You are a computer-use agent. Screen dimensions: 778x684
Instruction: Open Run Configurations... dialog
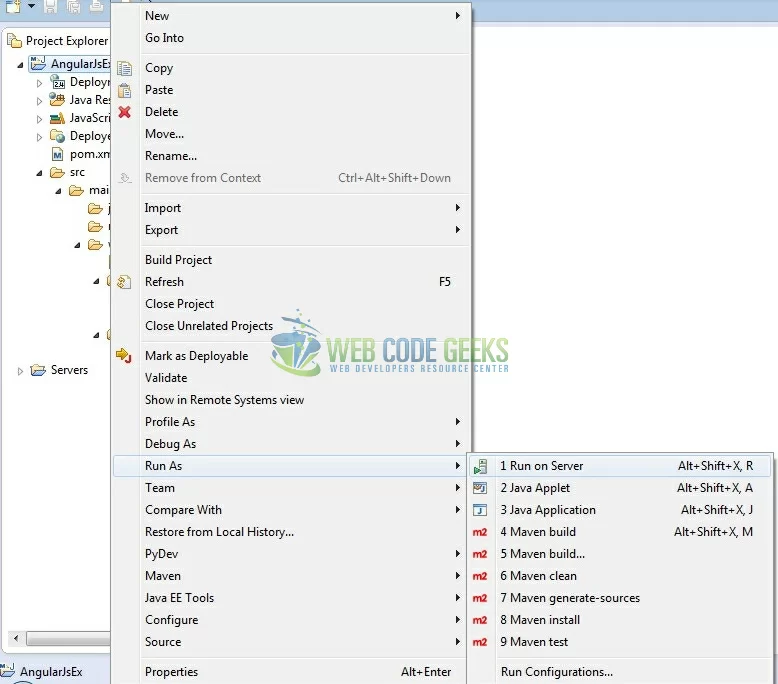pyautogui.click(x=620, y=672)
